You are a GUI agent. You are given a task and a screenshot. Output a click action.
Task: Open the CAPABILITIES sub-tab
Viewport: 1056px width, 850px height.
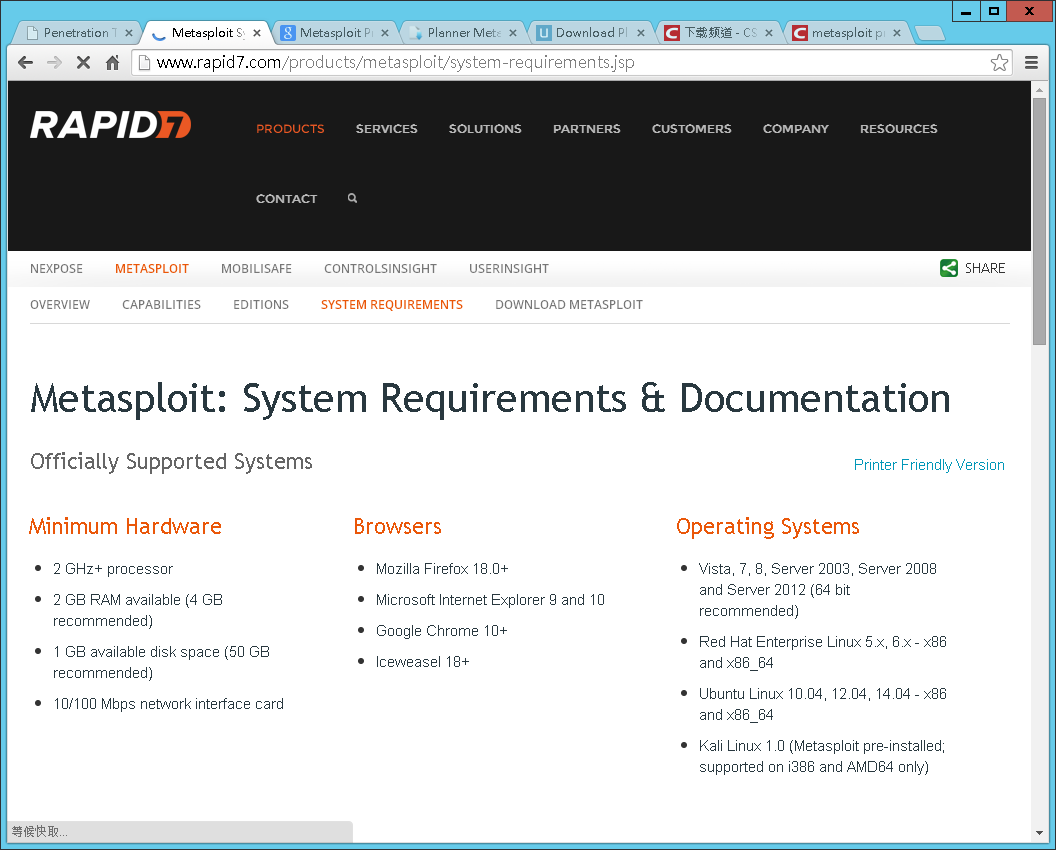coord(162,304)
